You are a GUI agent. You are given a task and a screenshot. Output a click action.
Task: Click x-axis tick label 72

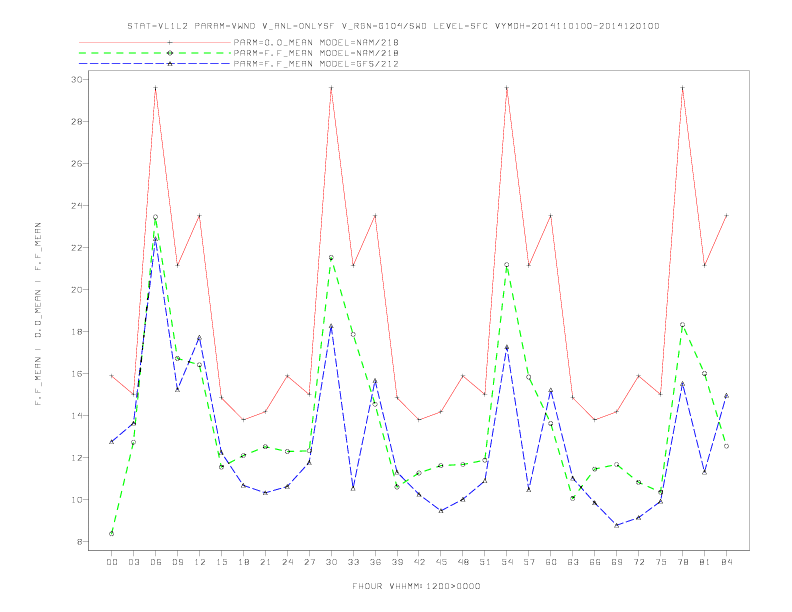point(638,562)
